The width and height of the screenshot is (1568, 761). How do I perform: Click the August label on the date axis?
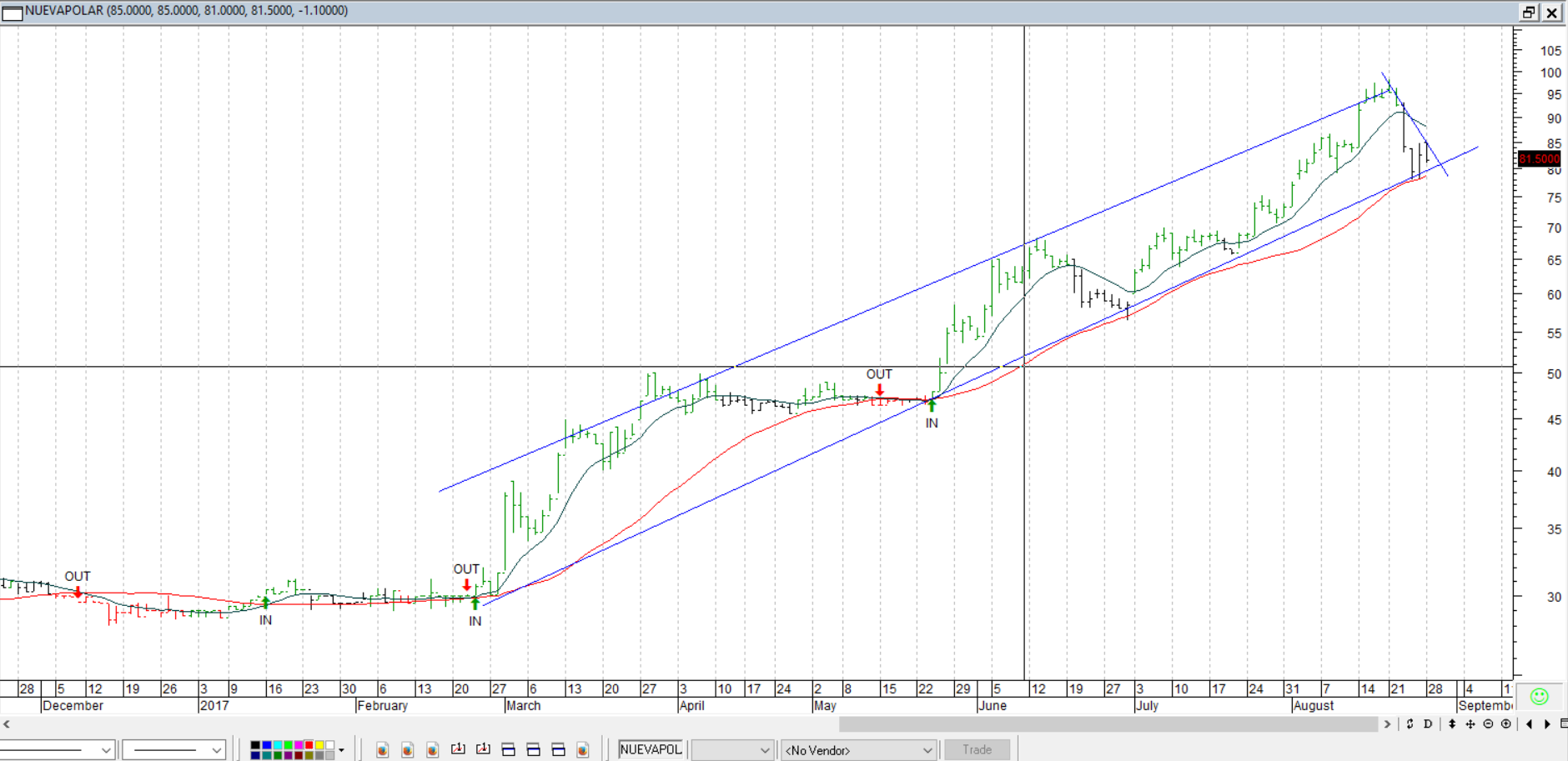coord(1313,706)
